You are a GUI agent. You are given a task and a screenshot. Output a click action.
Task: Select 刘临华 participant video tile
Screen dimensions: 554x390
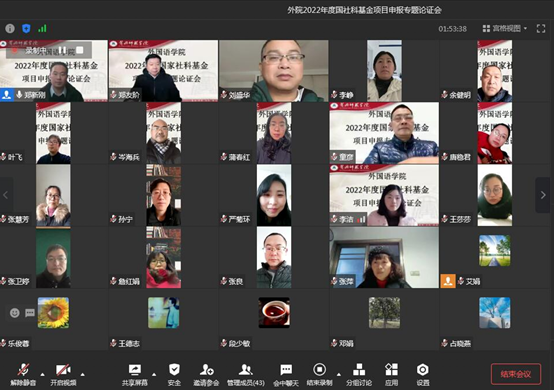[x=273, y=71]
